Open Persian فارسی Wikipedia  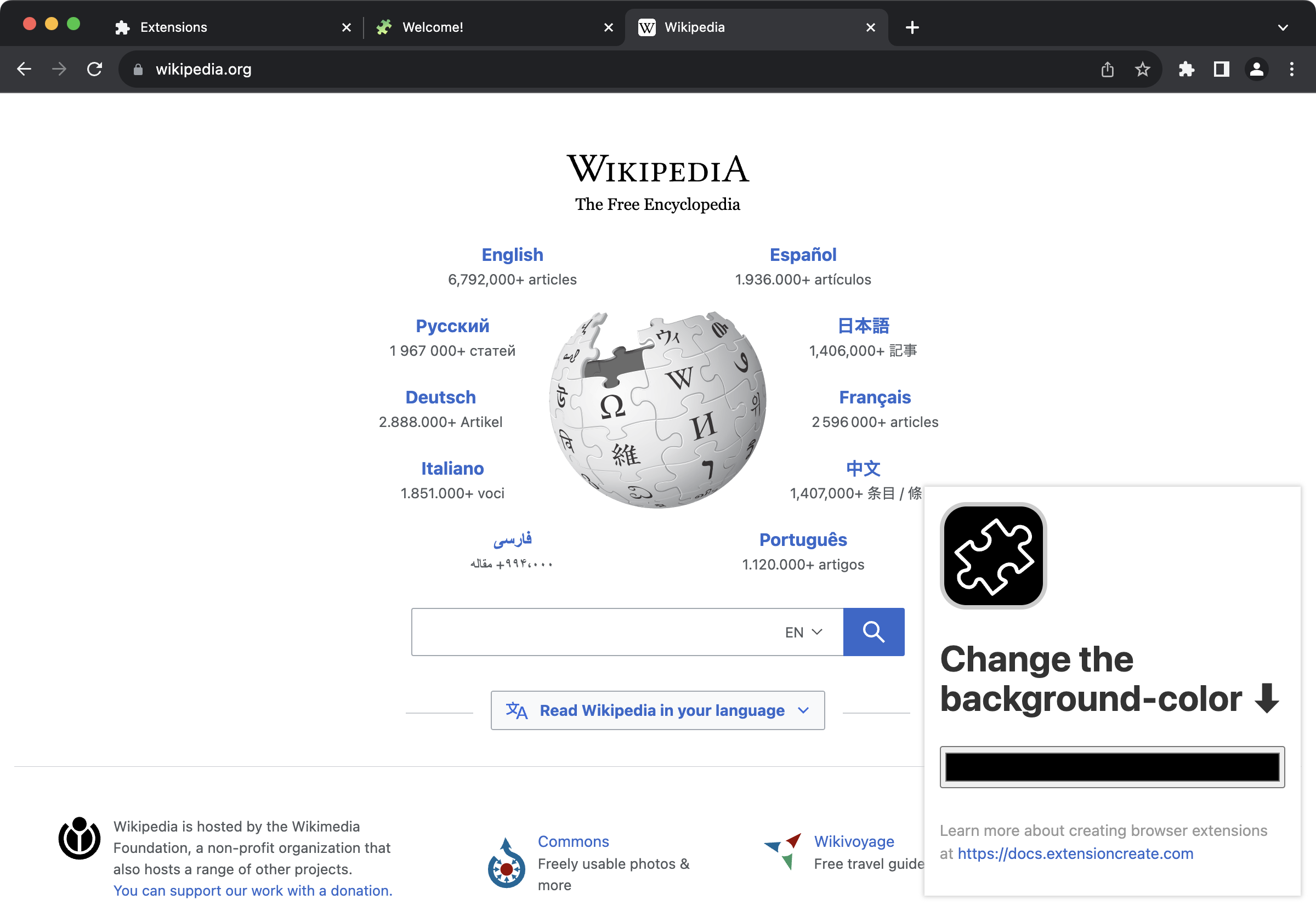(x=512, y=539)
